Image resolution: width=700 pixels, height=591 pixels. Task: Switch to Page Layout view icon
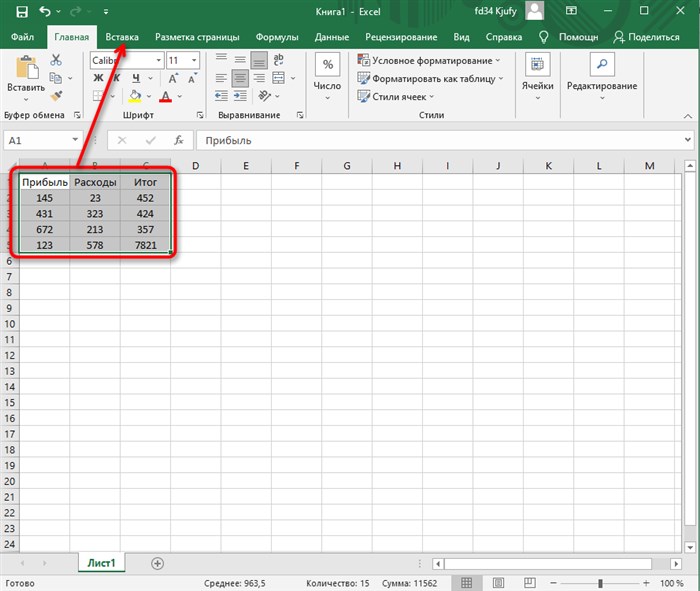click(498, 583)
